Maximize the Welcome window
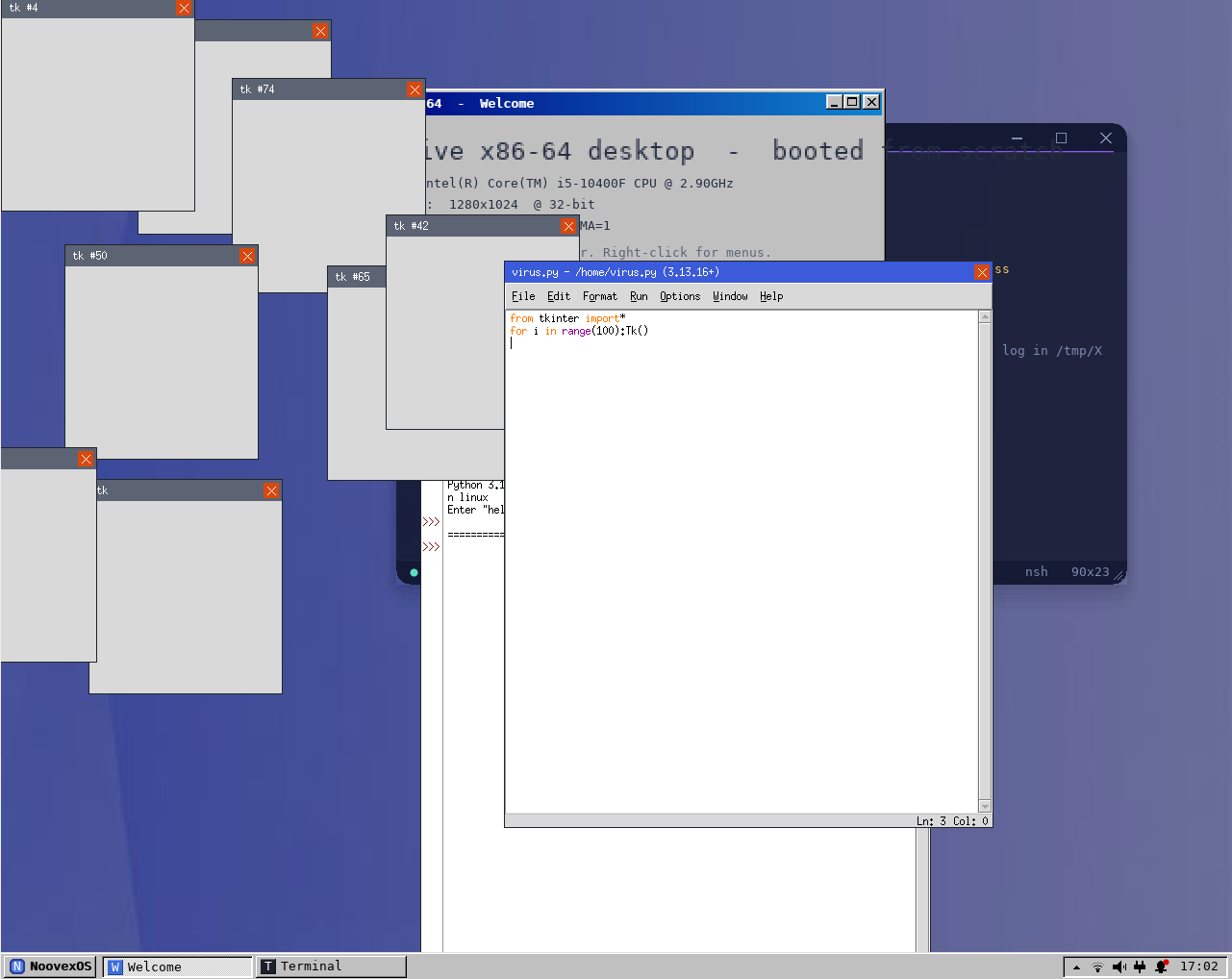 point(852,102)
